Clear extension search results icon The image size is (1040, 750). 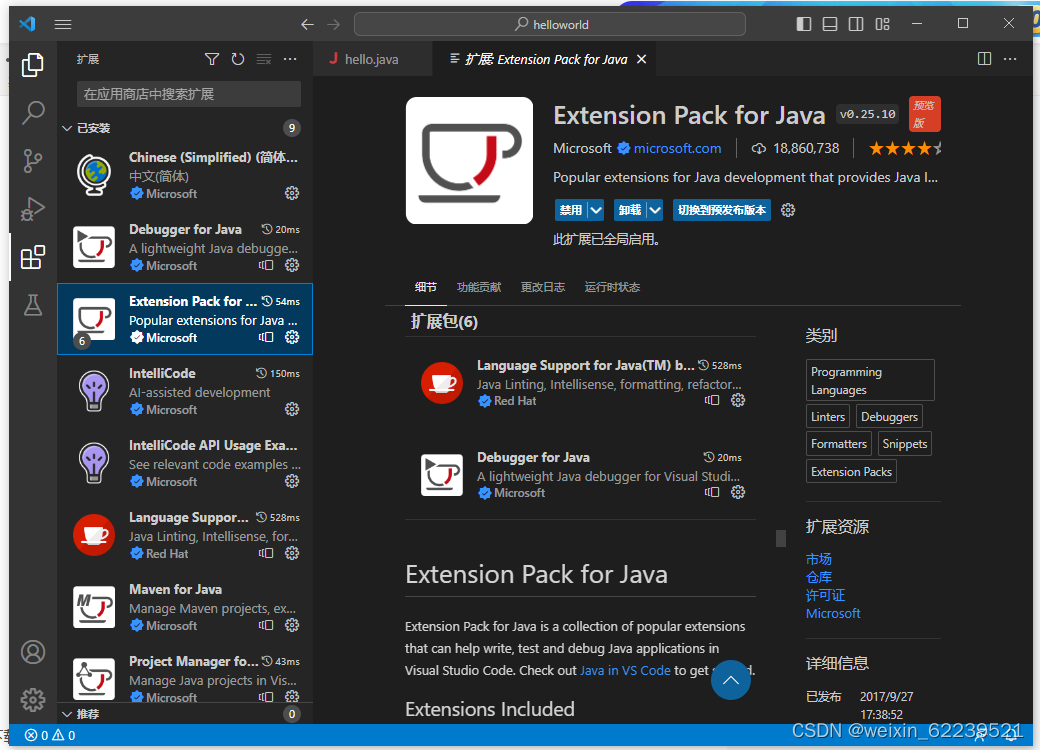264,59
